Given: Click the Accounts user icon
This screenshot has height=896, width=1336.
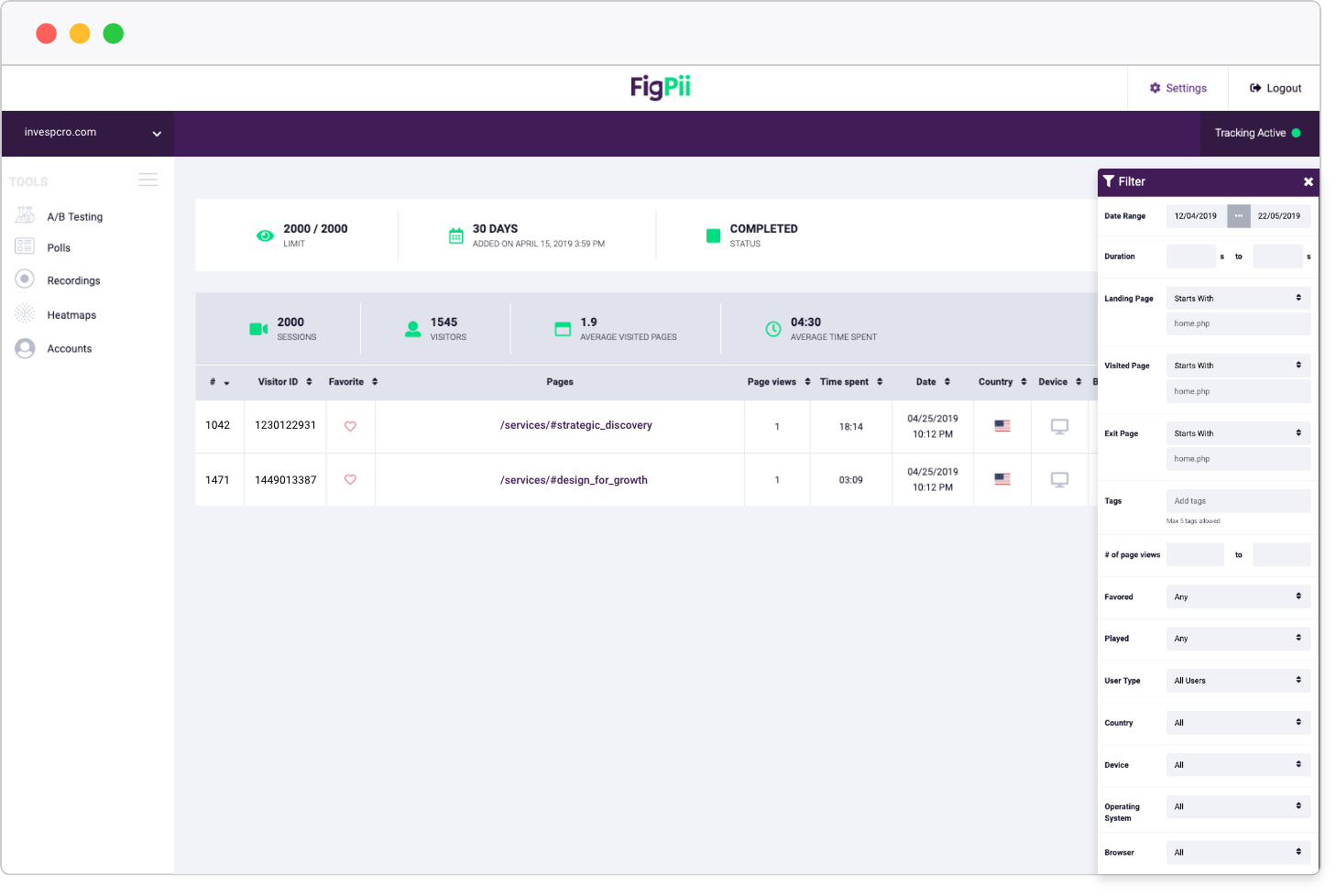Looking at the screenshot, I should tap(25, 348).
